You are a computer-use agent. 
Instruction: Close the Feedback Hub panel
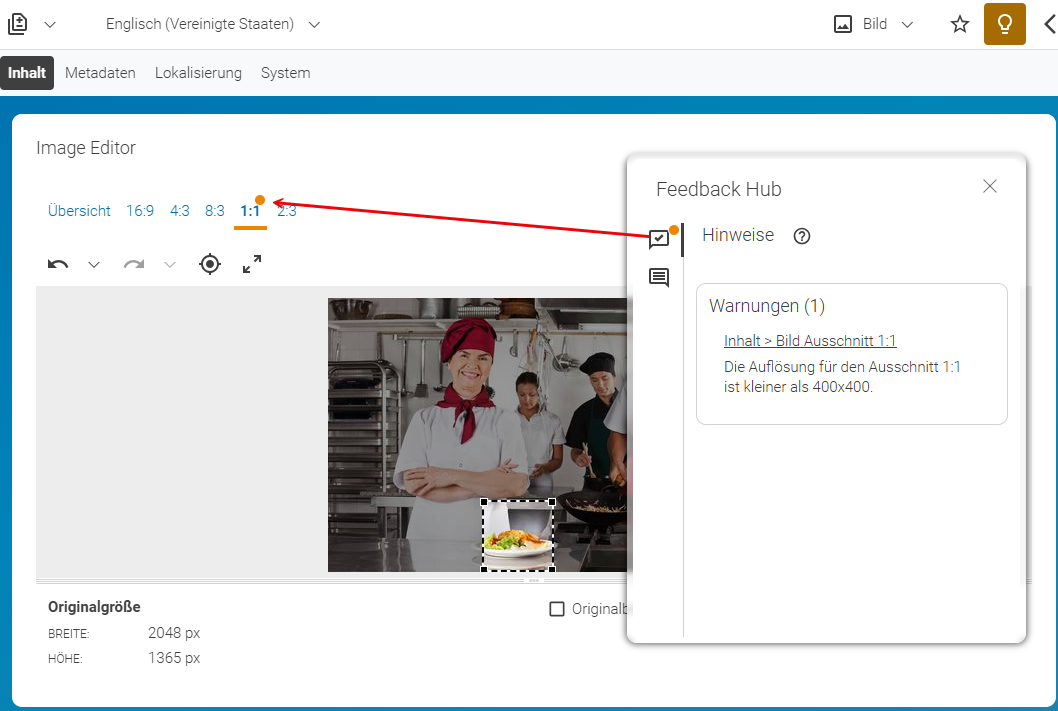click(x=990, y=186)
